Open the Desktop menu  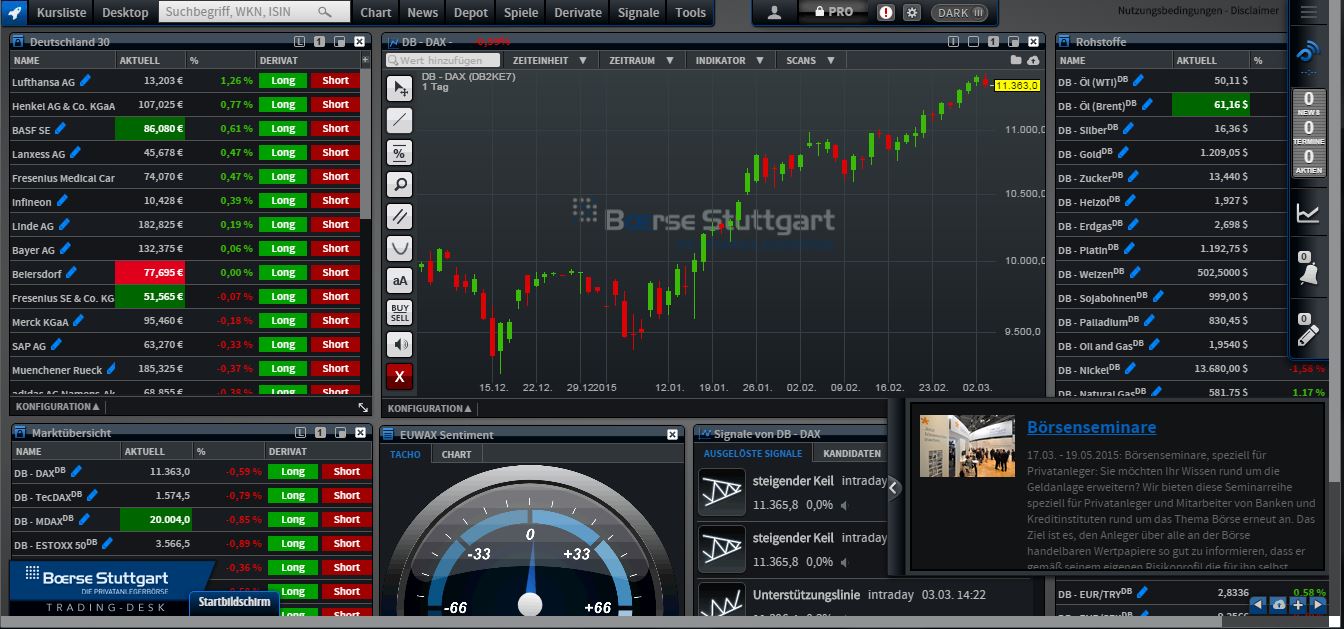pyautogui.click(x=125, y=12)
